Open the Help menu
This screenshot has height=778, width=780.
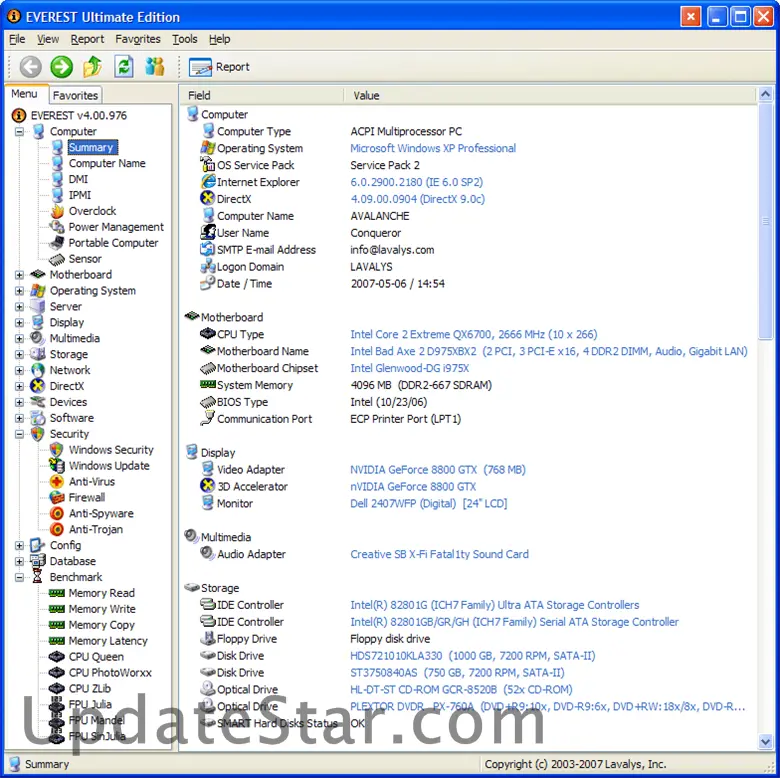(219, 39)
